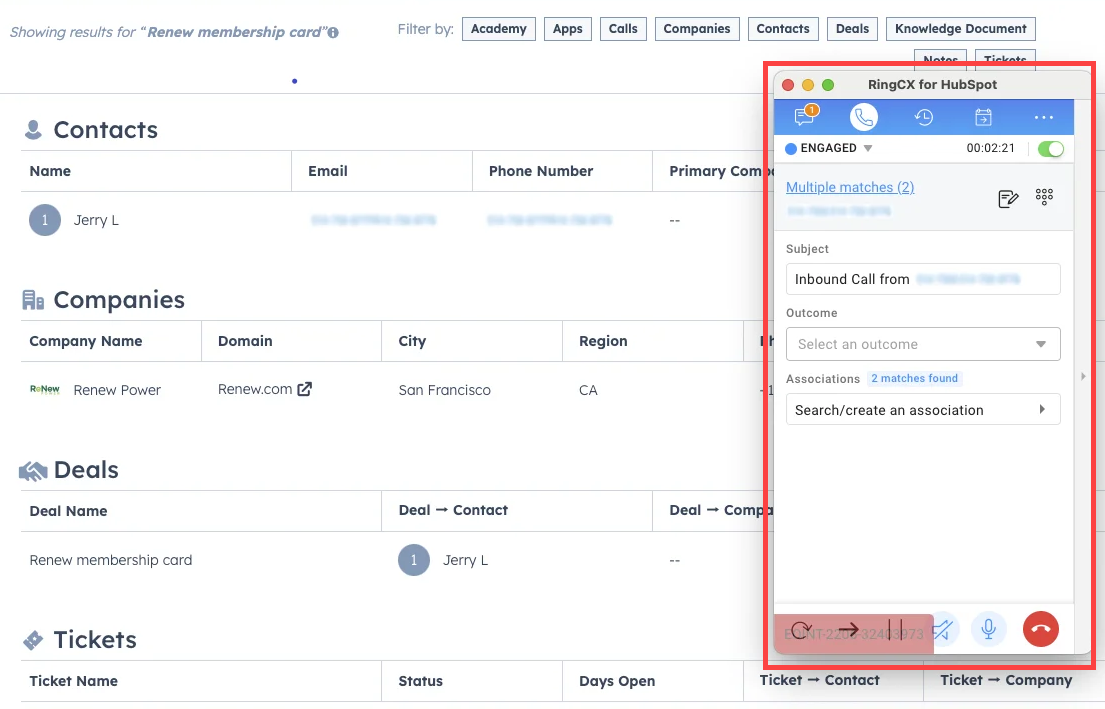
Task: Click the Company Name column header
Action: coord(86,341)
